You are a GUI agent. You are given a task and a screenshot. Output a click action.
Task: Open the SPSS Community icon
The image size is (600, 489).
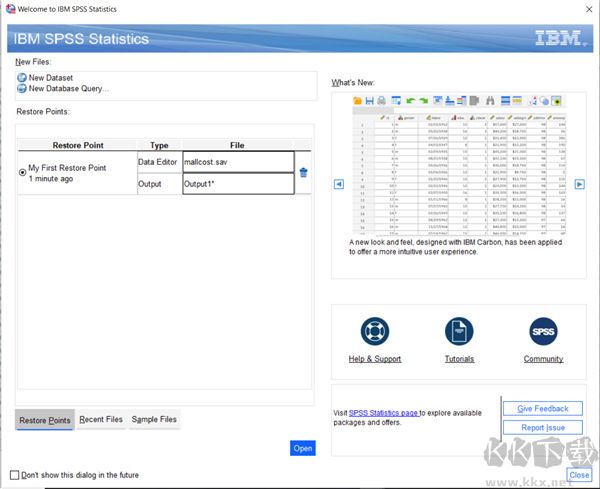coord(543,332)
